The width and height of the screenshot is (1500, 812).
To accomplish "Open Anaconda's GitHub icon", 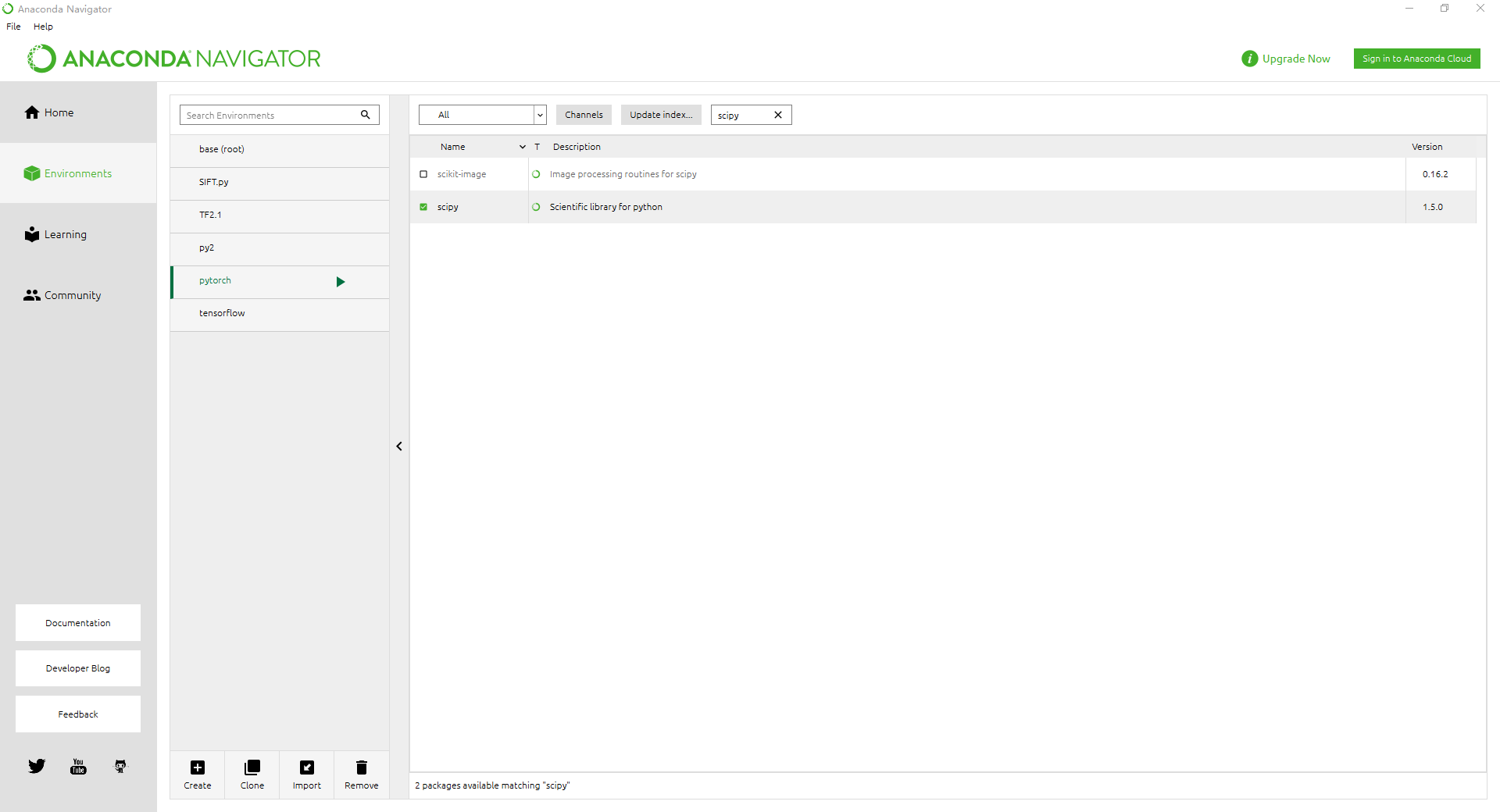I will click(120, 766).
